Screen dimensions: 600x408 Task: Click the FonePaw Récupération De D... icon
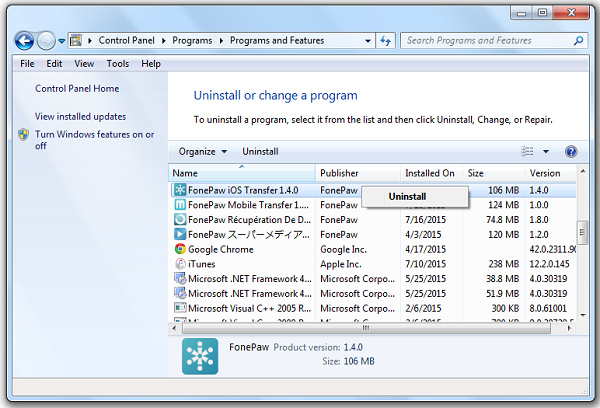click(180, 219)
